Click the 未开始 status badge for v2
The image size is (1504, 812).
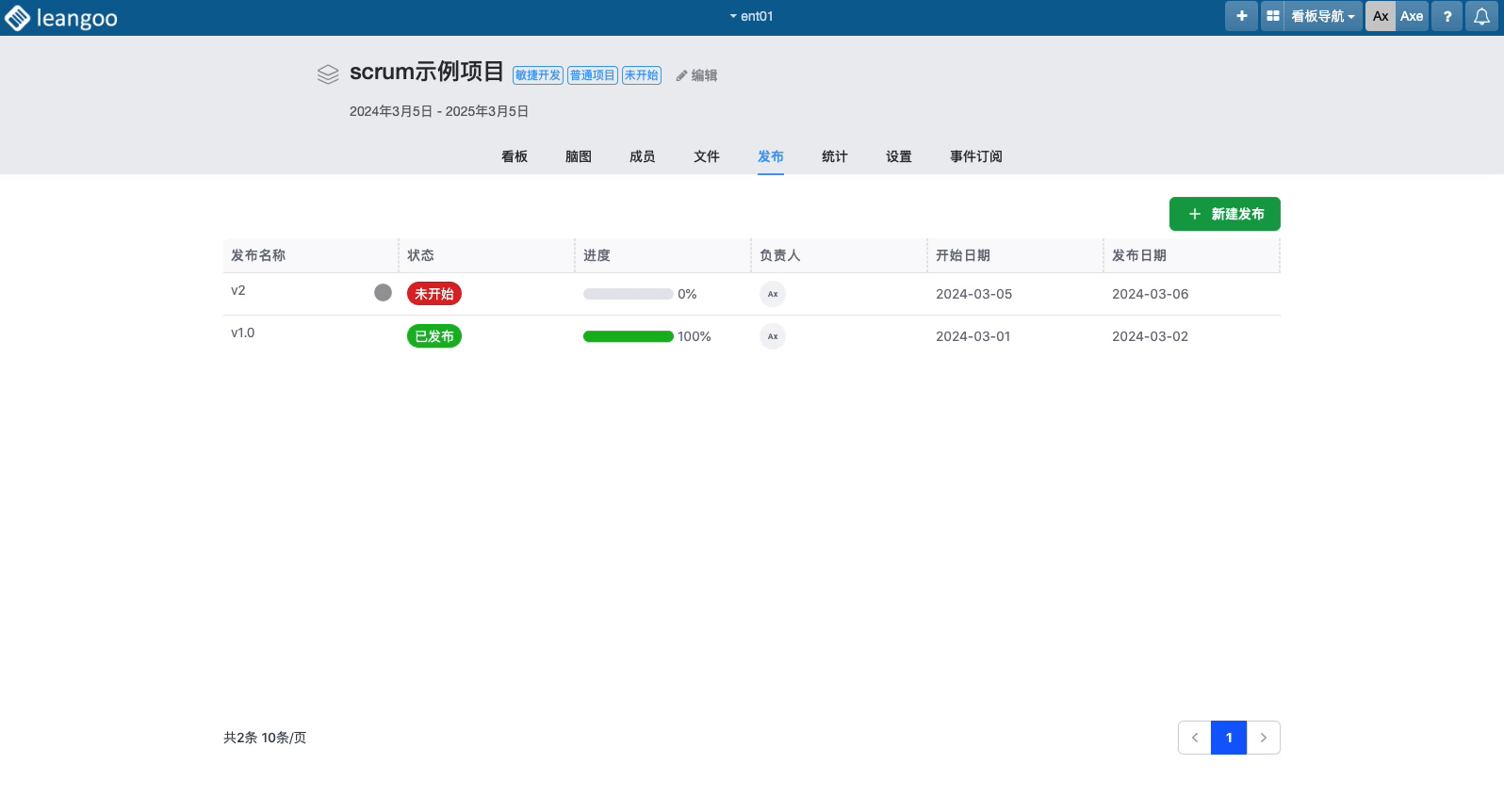pos(433,294)
